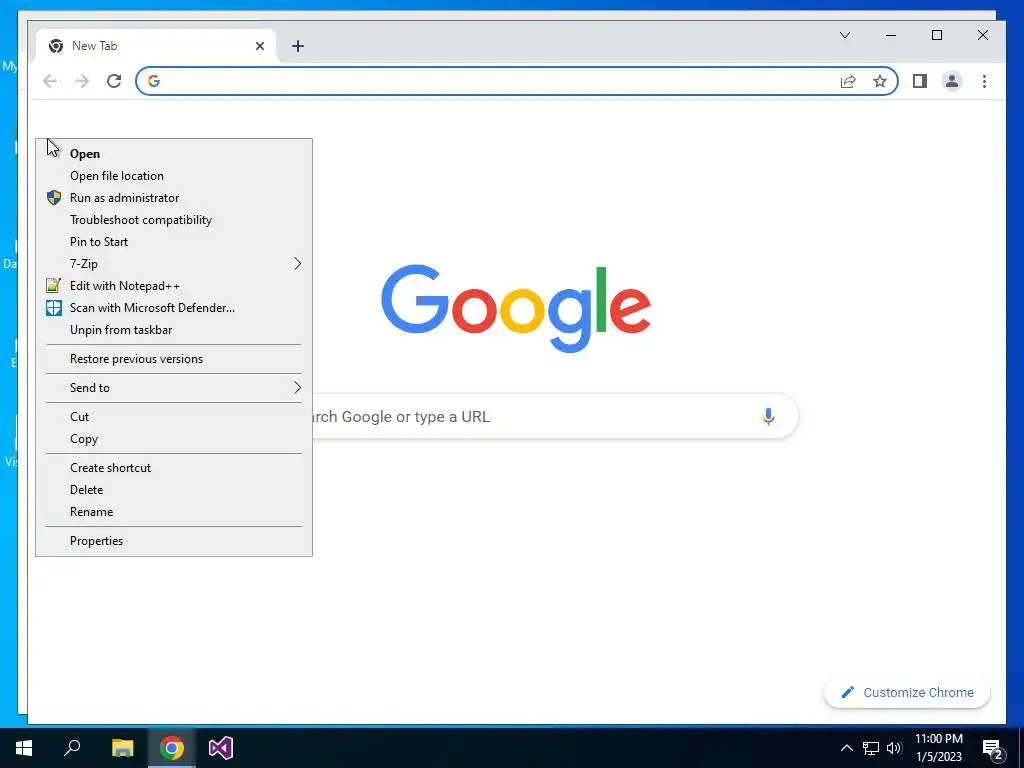Choose Delete in context menu
This screenshot has width=1024, height=768.
point(173,490)
